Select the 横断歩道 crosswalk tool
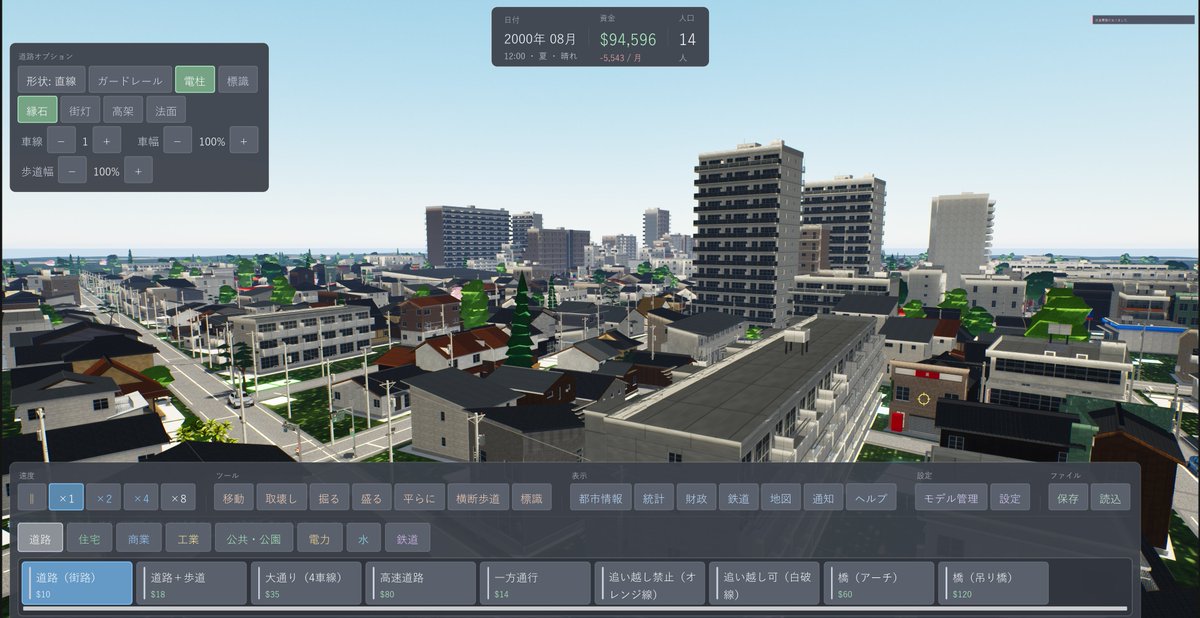The height and width of the screenshot is (618, 1200). click(477, 497)
